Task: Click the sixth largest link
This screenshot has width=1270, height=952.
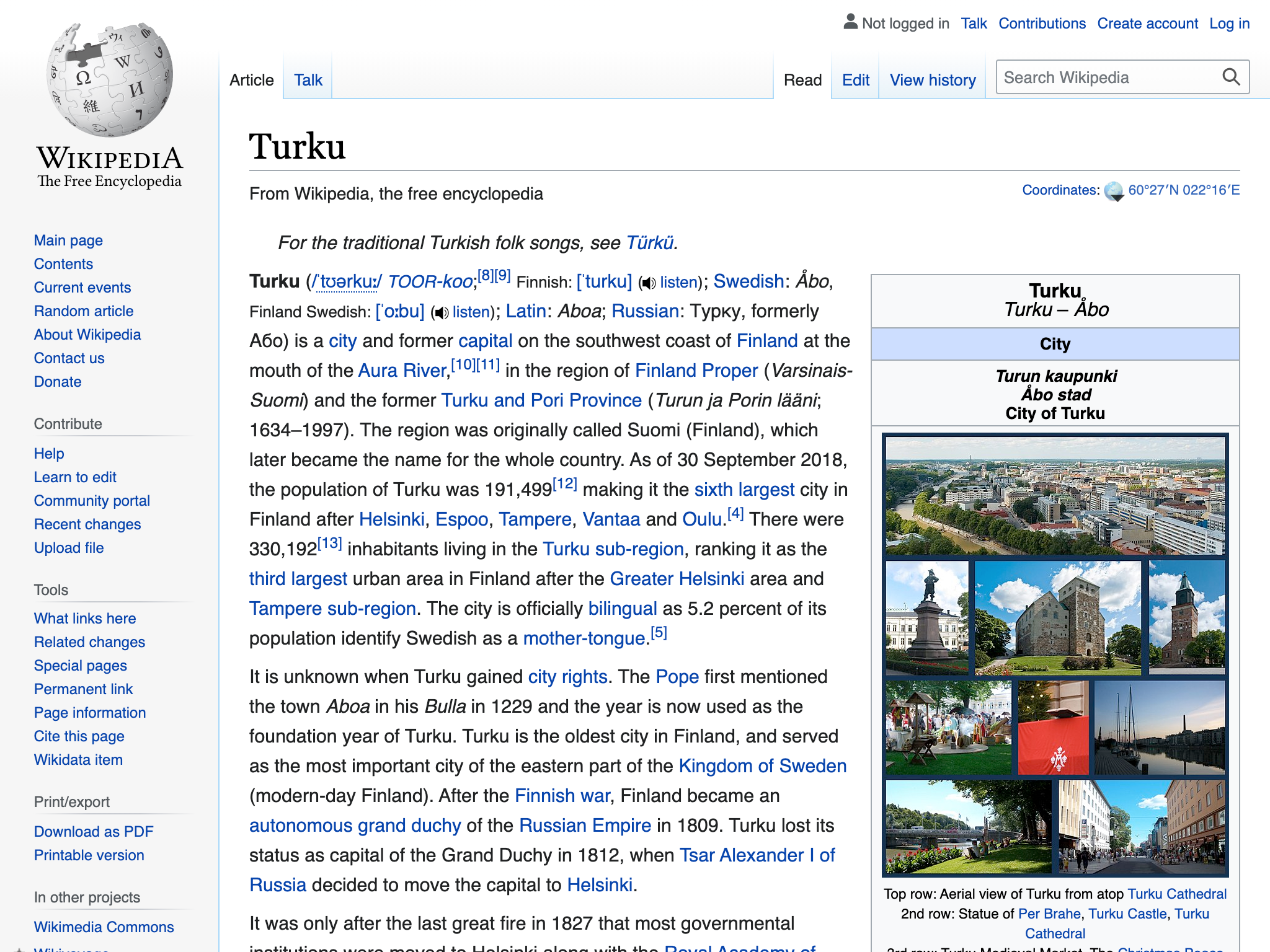Action: (744, 490)
